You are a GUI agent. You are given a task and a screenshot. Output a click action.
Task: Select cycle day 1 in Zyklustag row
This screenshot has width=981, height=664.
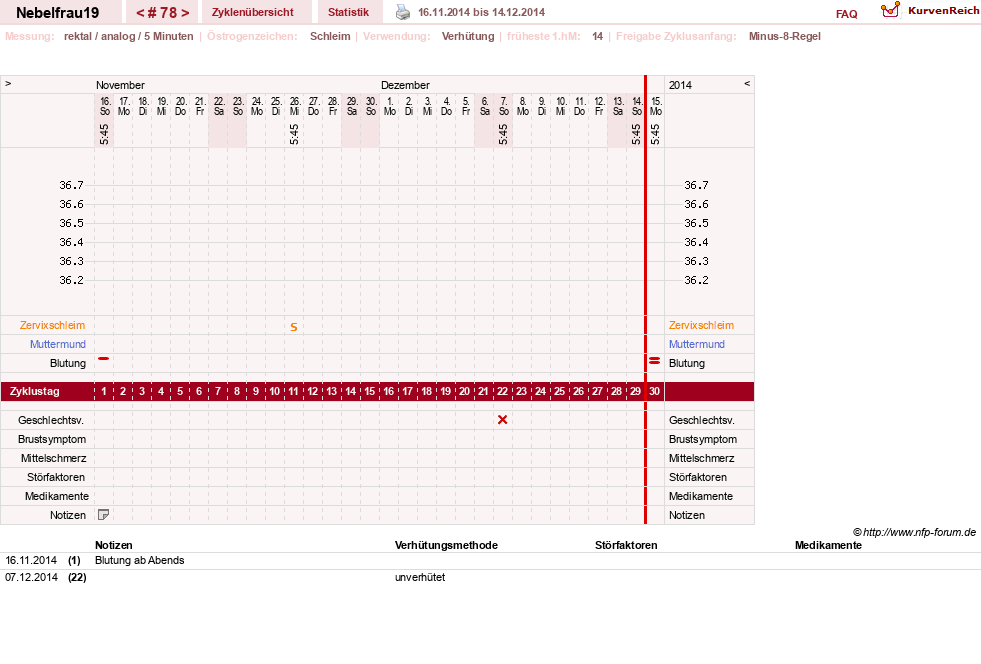pos(104,391)
